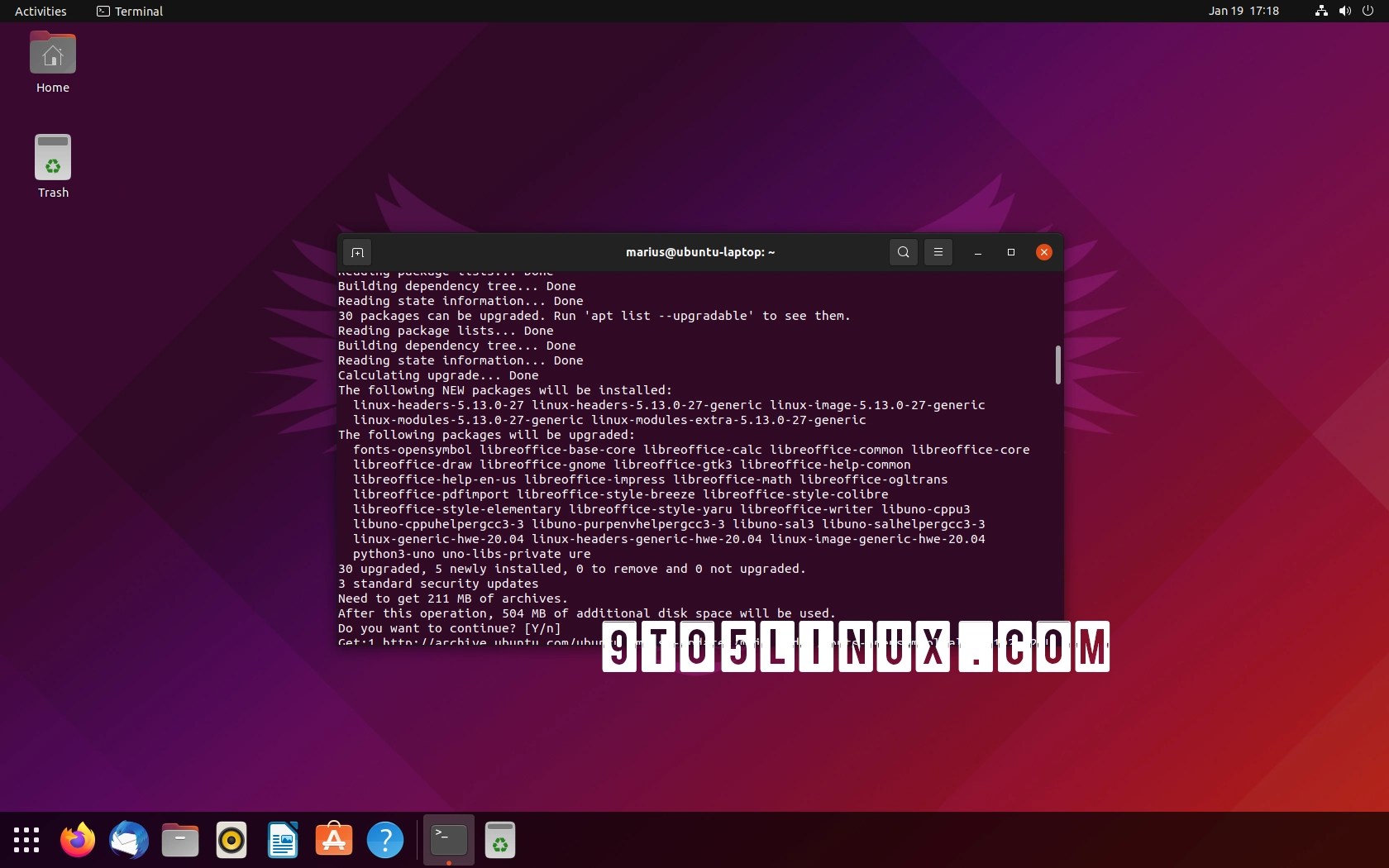This screenshot has width=1389, height=868.
Task: Show all applications via the grid icon
Action: click(26, 840)
